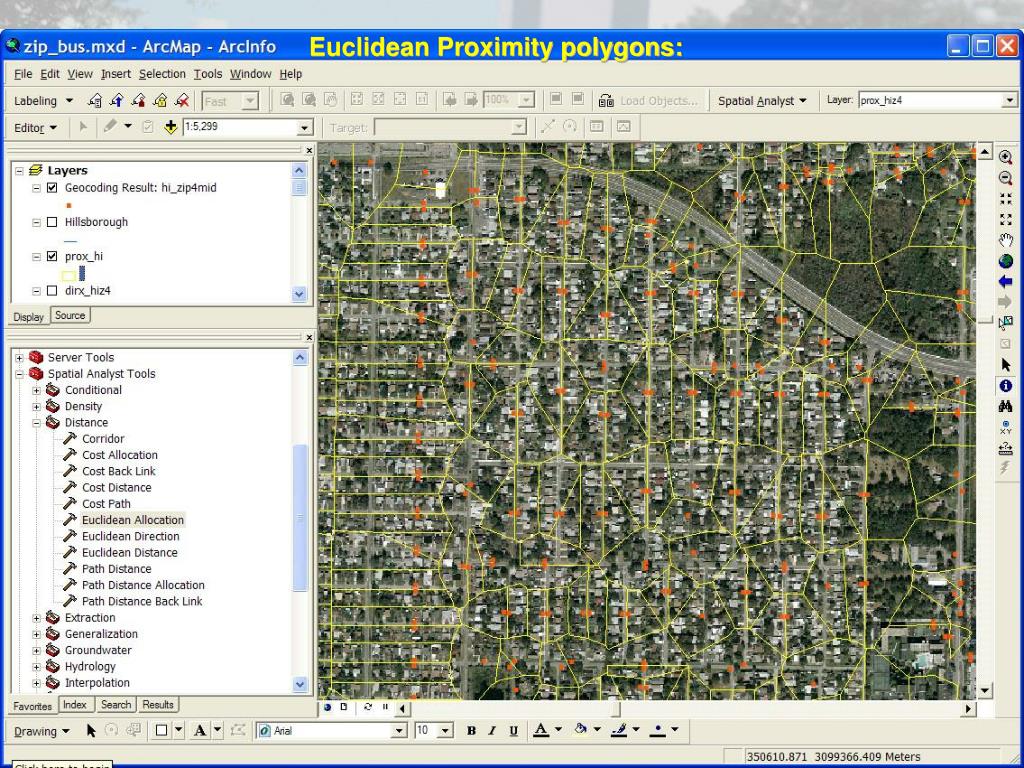Open the Euclidean Allocation tool
The height and width of the screenshot is (768, 1024).
[x=132, y=520]
